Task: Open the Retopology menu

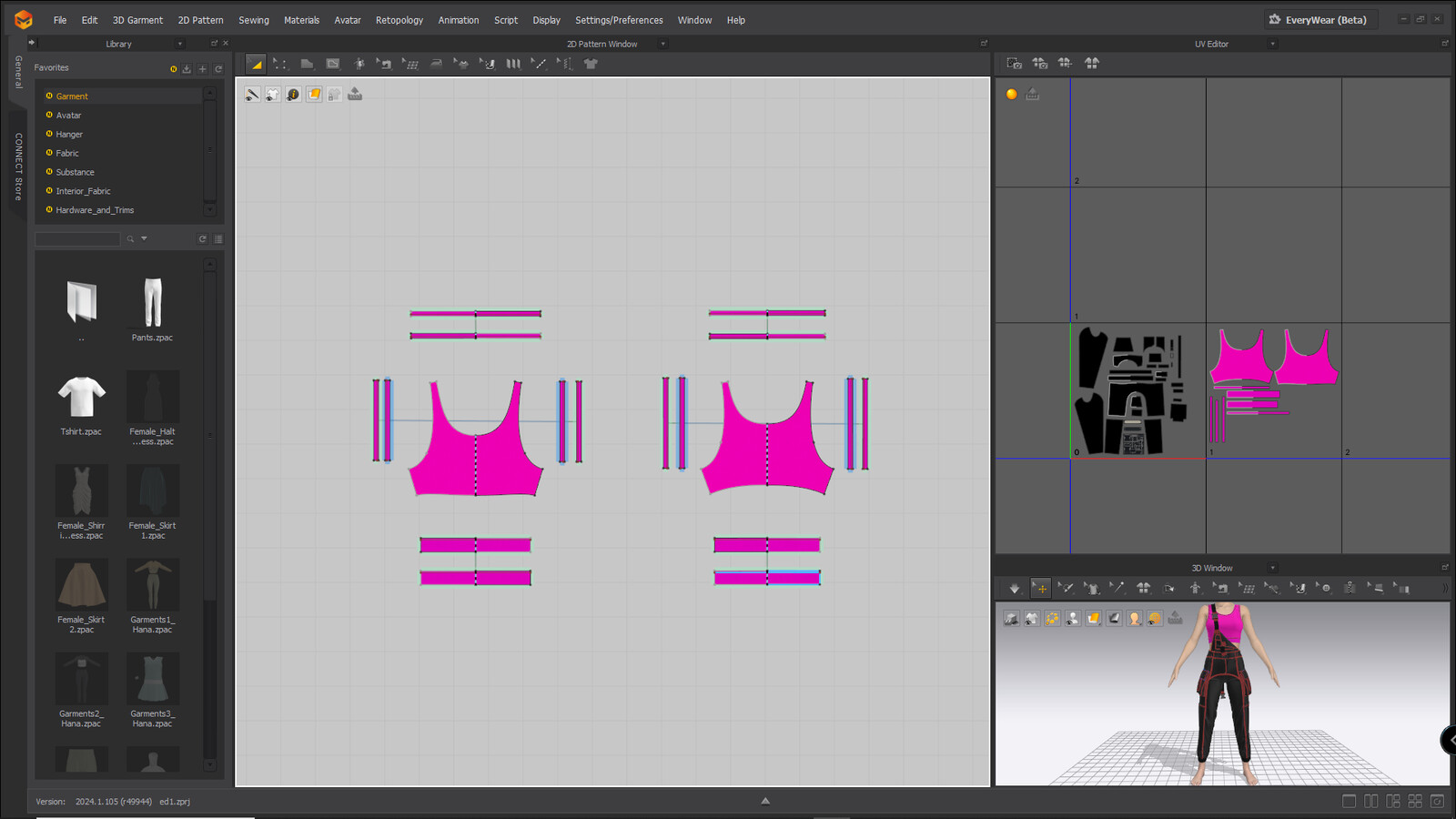Action: (x=399, y=20)
